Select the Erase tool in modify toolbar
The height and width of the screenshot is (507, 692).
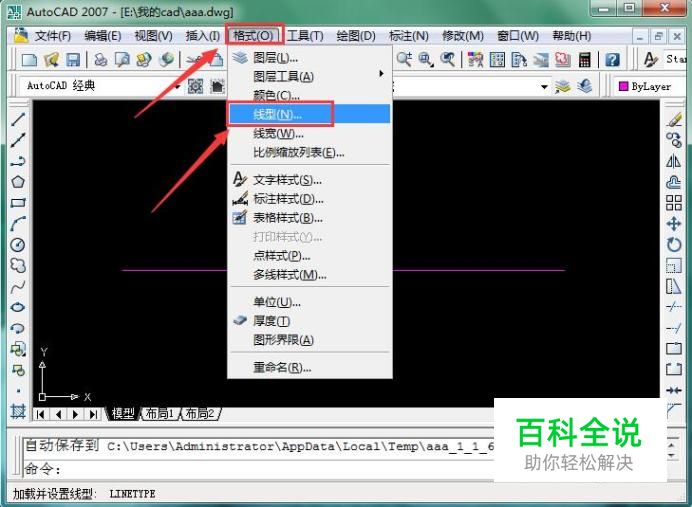[674, 119]
